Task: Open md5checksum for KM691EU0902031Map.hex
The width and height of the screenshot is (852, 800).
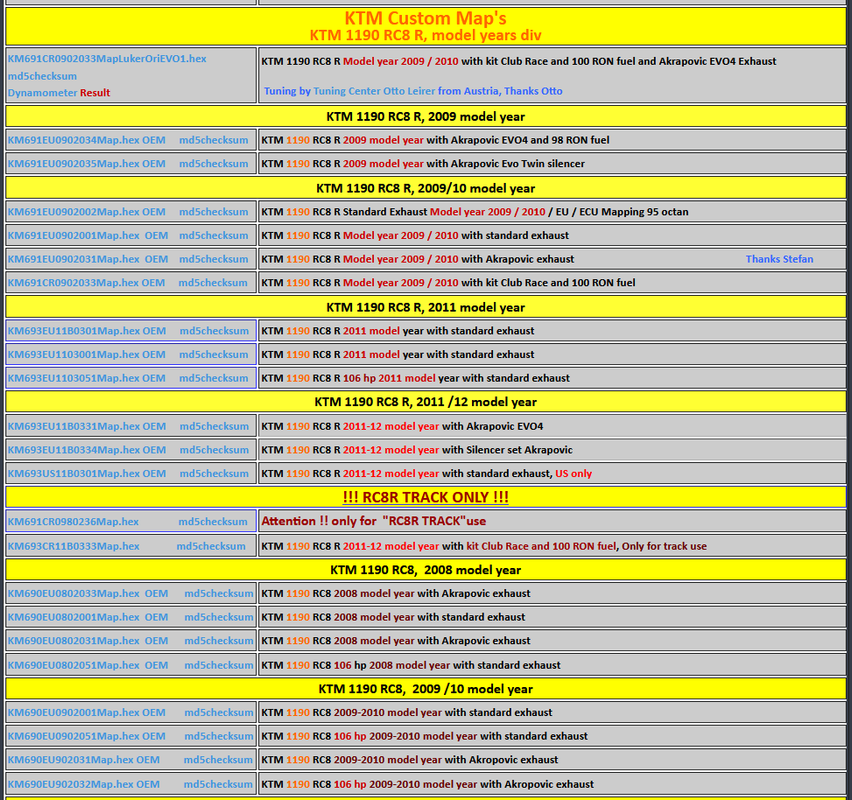Action: pyautogui.click(x=214, y=259)
